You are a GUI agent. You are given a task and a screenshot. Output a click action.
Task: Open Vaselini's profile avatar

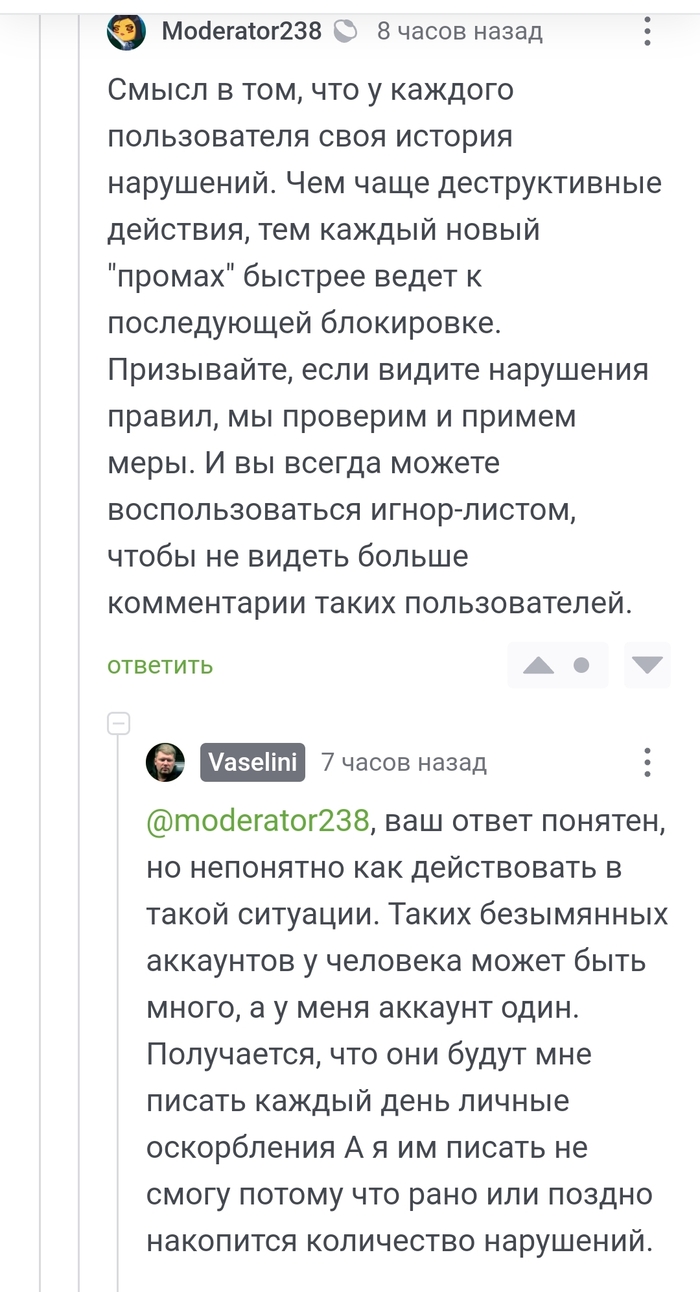tap(165, 762)
